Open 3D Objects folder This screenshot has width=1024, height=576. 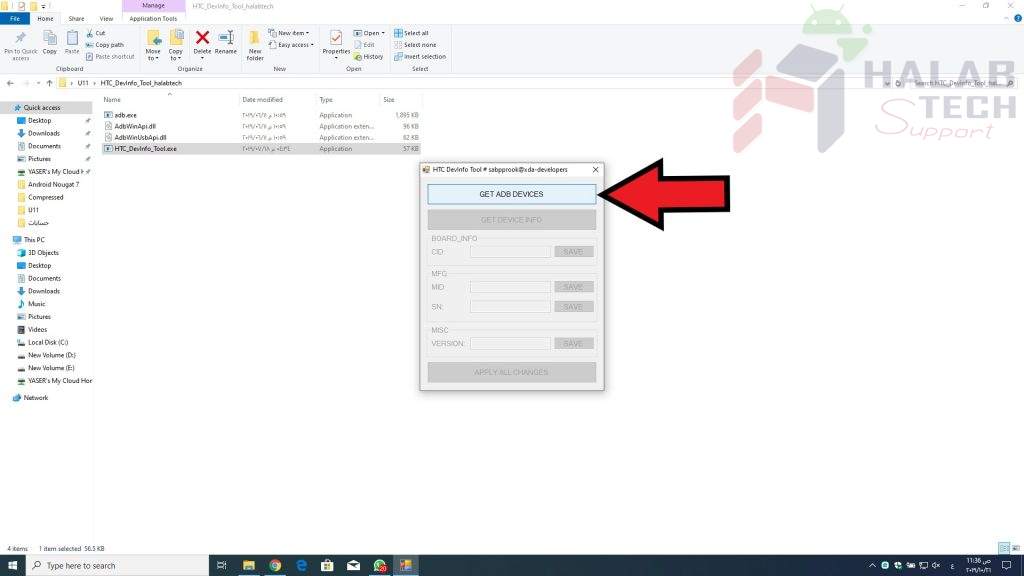pyautogui.click(x=43, y=253)
